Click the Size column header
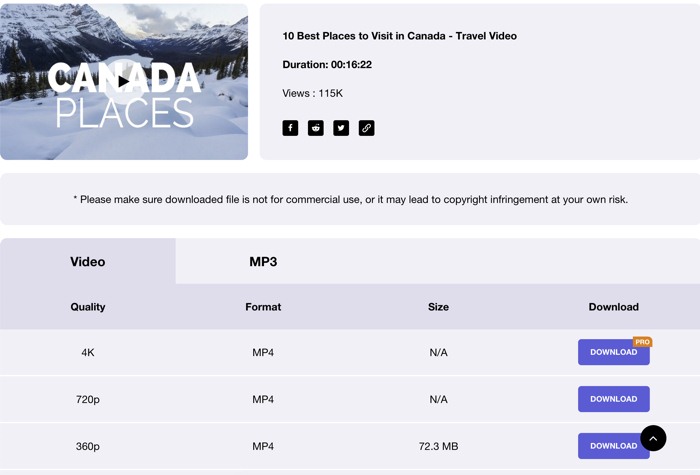The image size is (700, 475). tap(438, 307)
